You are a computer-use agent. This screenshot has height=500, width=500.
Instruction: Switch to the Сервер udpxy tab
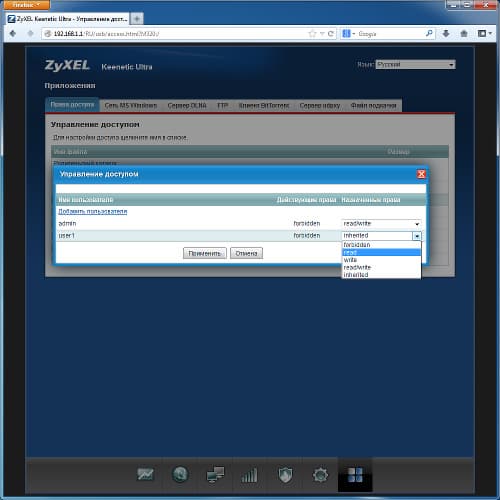tap(320, 105)
